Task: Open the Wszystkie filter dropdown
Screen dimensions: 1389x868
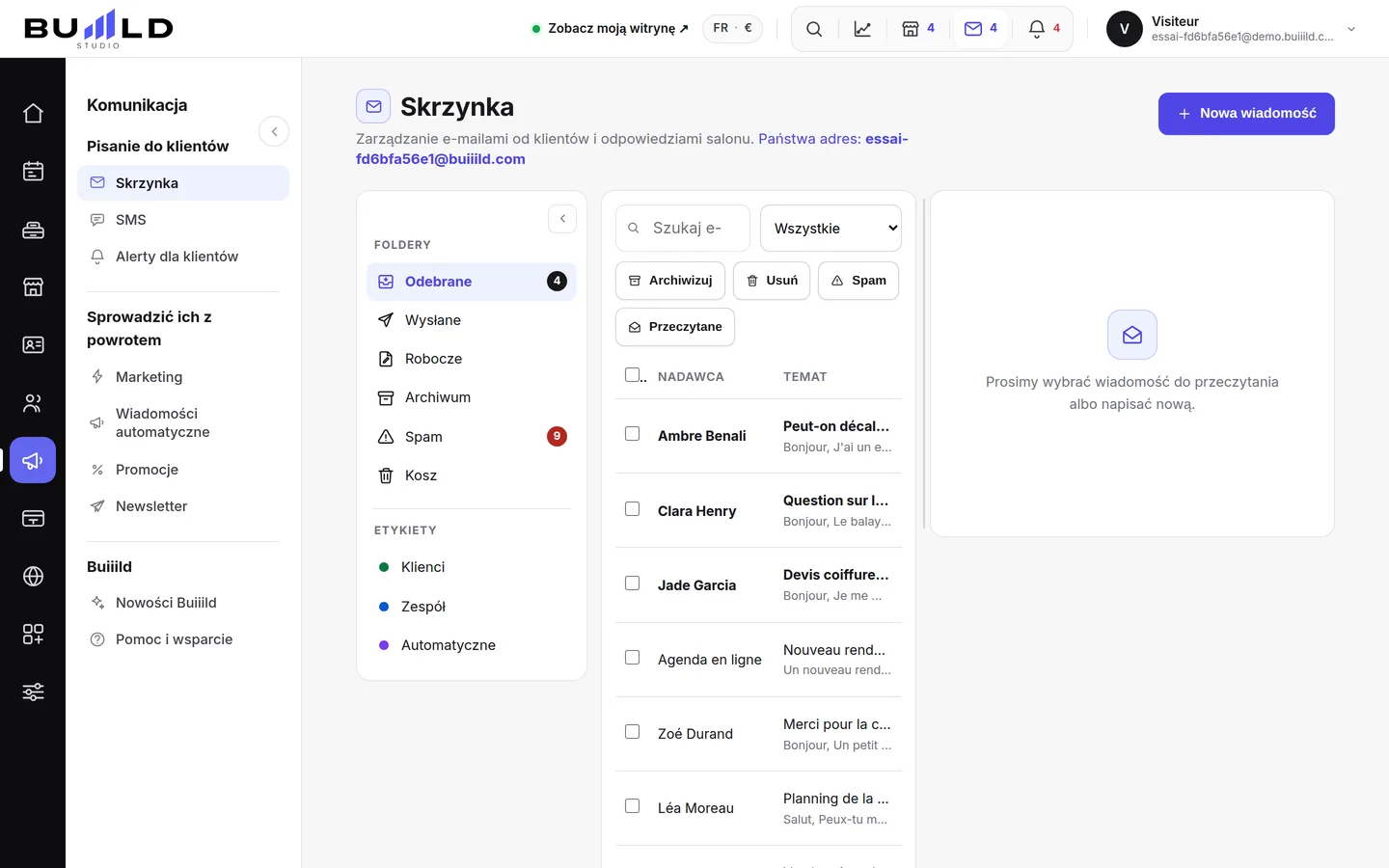Action: (x=831, y=229)
